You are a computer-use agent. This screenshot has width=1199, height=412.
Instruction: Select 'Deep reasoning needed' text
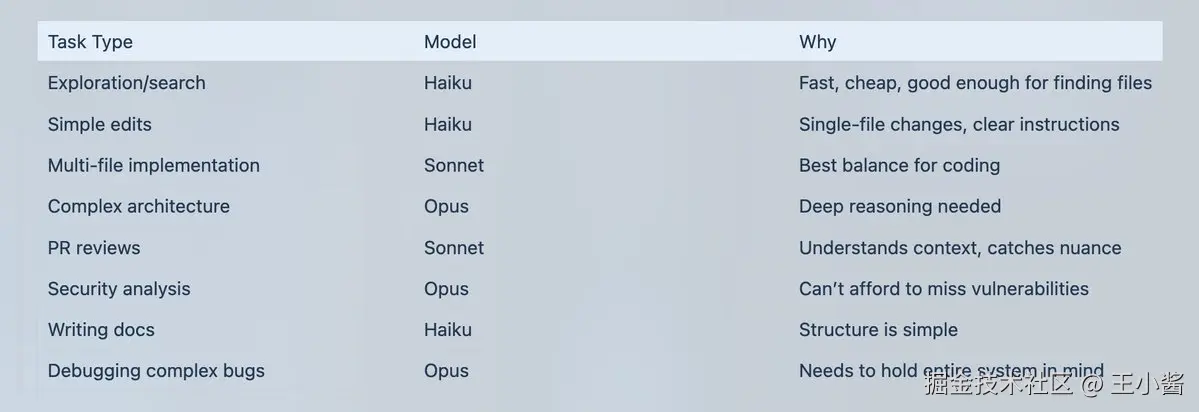900,206
